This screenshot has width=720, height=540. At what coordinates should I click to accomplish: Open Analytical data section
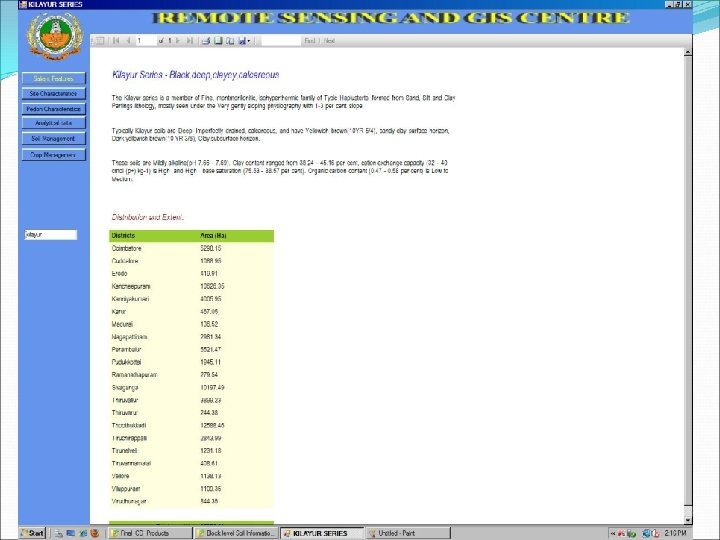point(53,123)
